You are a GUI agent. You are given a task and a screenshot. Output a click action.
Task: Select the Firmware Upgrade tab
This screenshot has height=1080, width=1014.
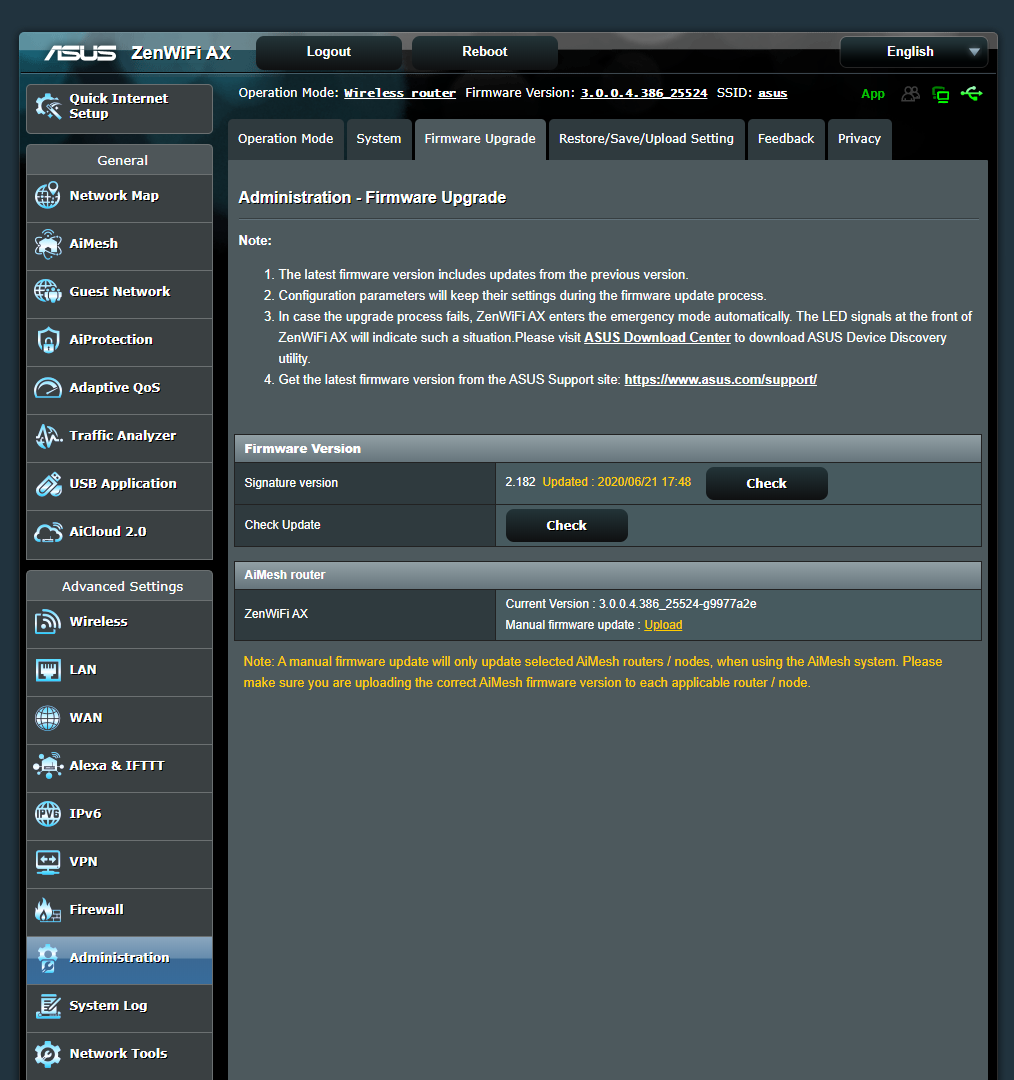[x=480, y=139]
